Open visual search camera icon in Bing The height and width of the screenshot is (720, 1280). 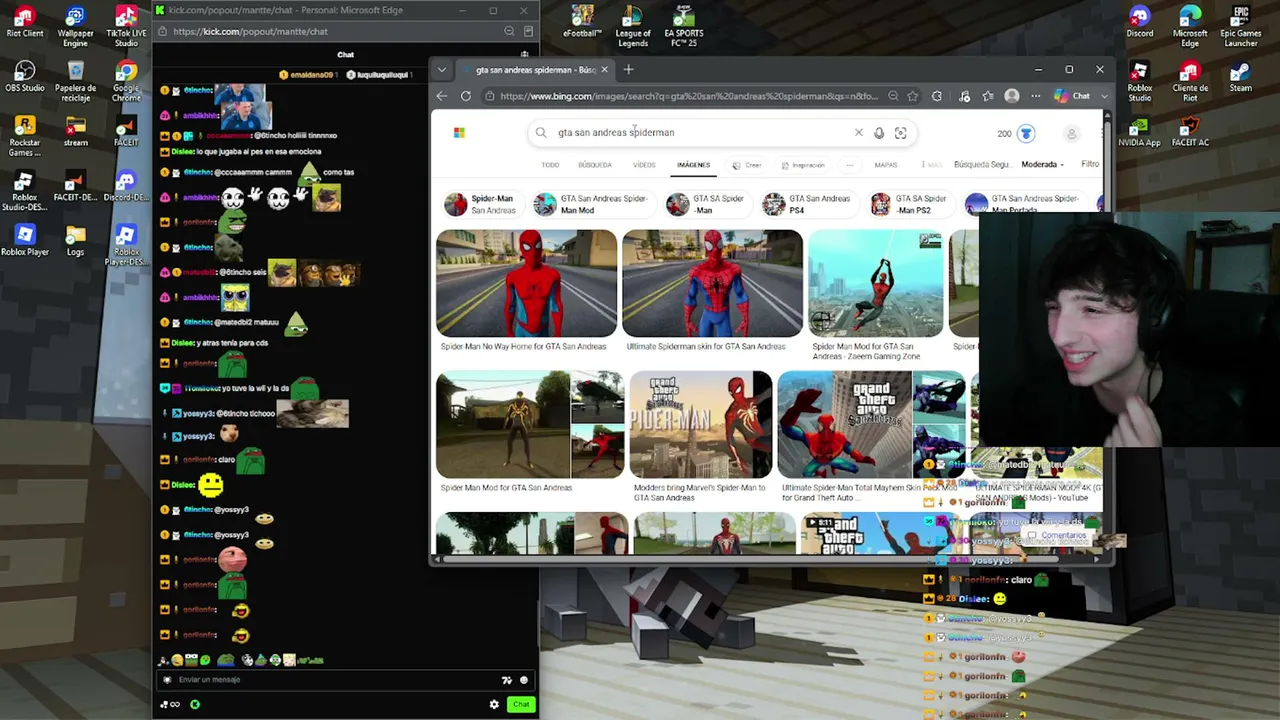click(900, 132)
